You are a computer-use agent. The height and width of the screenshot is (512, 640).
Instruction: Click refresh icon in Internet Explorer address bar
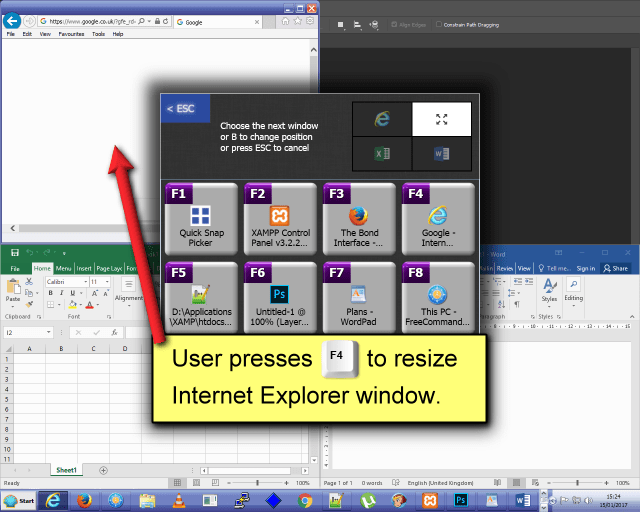tap(166, 21)
